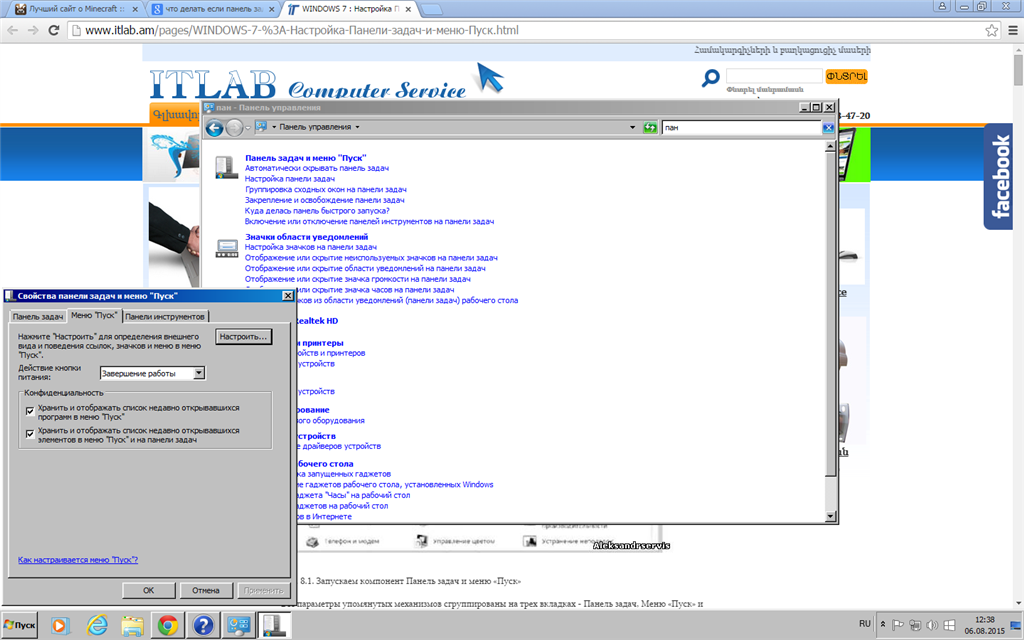
Task: Click the ITLAB site search input box
Action: click(x=774, y=76)
